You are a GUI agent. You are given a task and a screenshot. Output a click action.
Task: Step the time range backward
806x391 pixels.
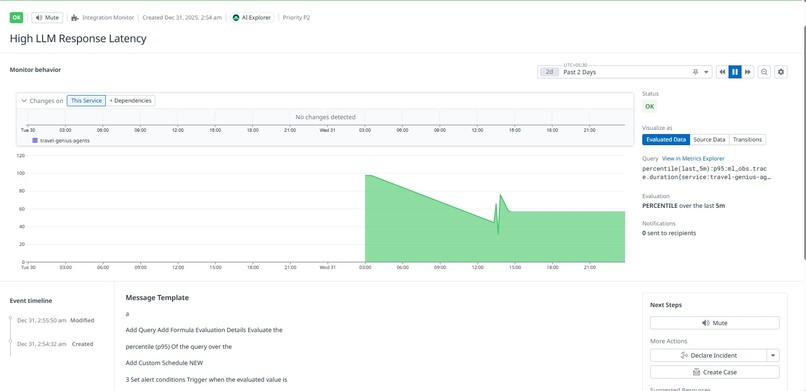(722, 72)
